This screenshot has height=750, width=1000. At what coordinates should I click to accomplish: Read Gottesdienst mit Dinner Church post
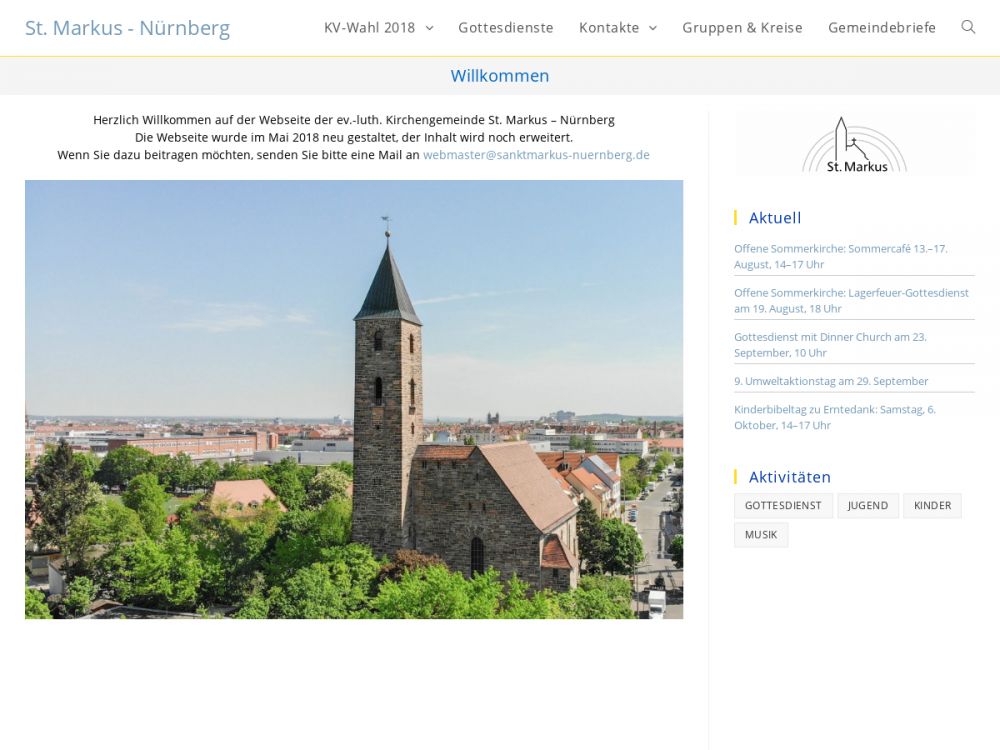830,344
